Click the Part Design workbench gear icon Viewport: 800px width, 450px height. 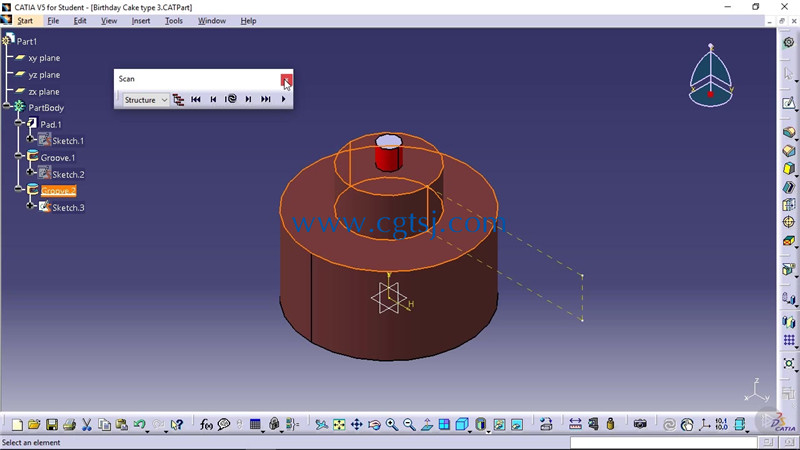click(788, 42)
